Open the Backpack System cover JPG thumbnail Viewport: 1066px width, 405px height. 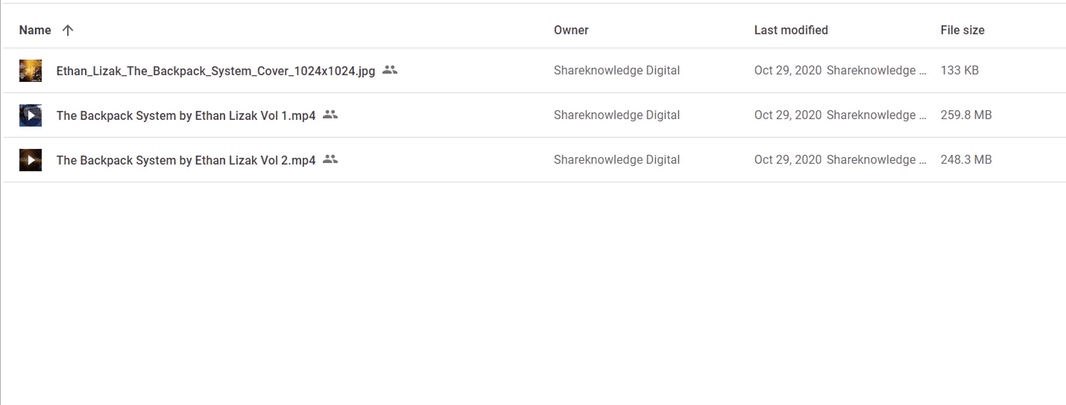pos(31,70)
